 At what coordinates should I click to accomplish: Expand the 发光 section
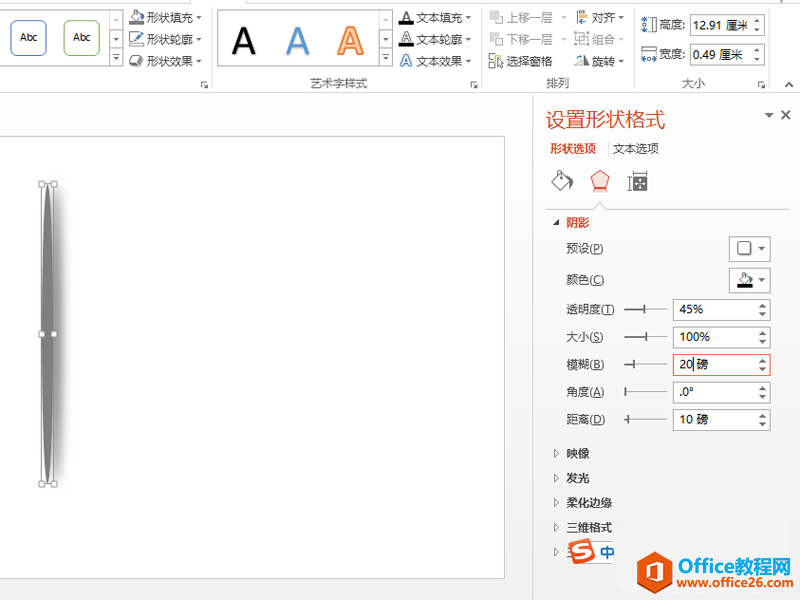[577, 478]
